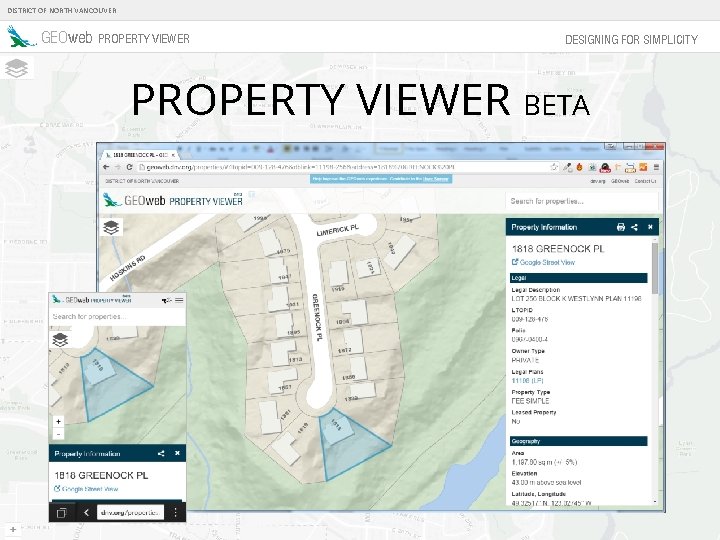Open the mobile view hamburger menu
The image size is (720, 540).
pyautogui.click(x=179, y=300)
